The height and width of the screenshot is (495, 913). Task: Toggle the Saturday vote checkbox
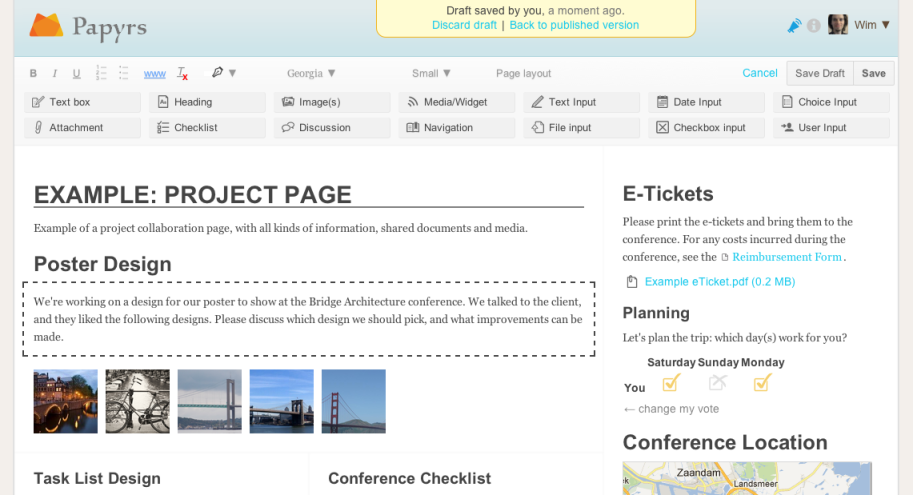[671, 383]
